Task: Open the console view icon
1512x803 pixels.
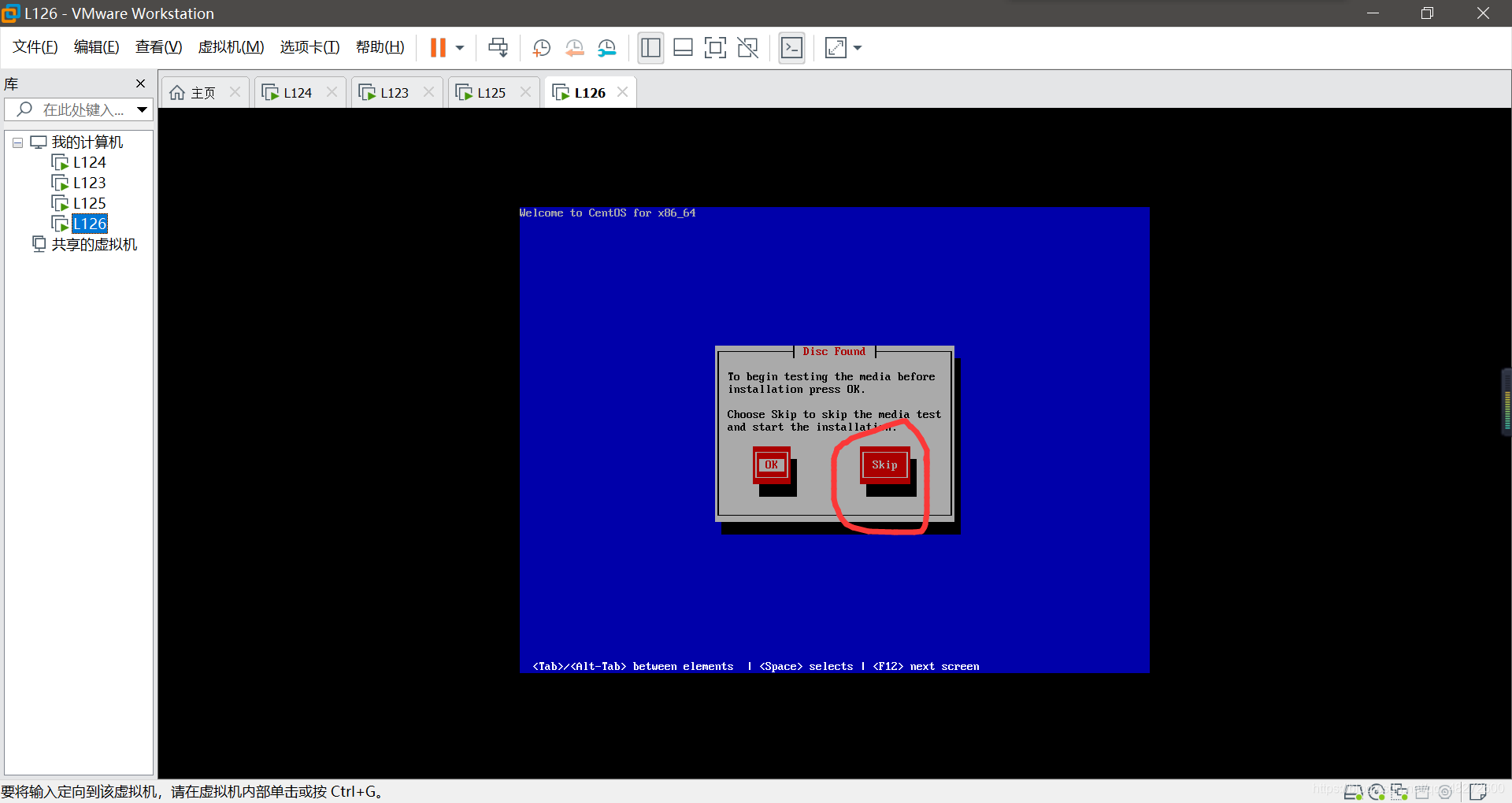Action: coord(791,48)
